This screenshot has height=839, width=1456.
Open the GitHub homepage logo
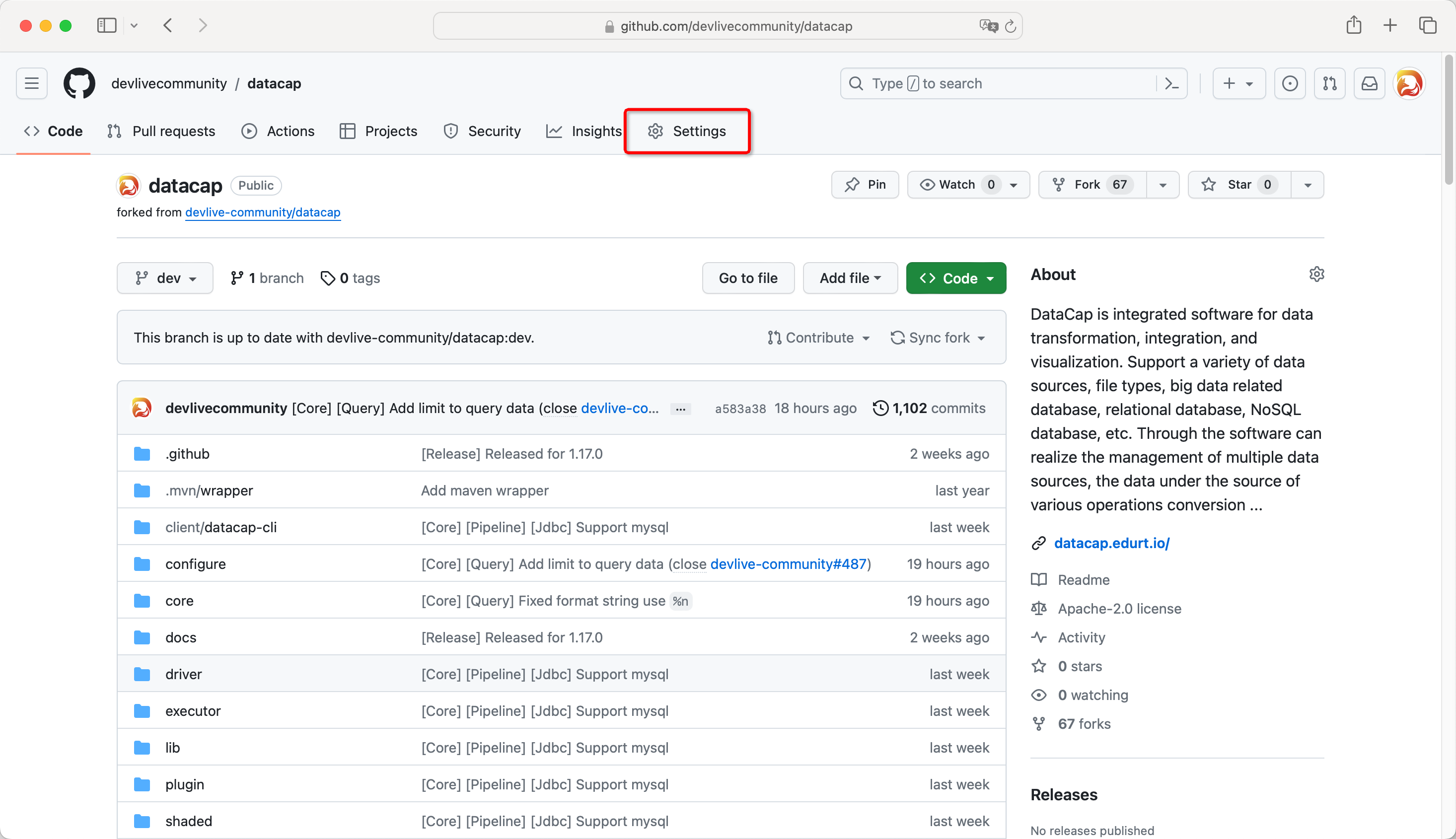tap(79, 83)
